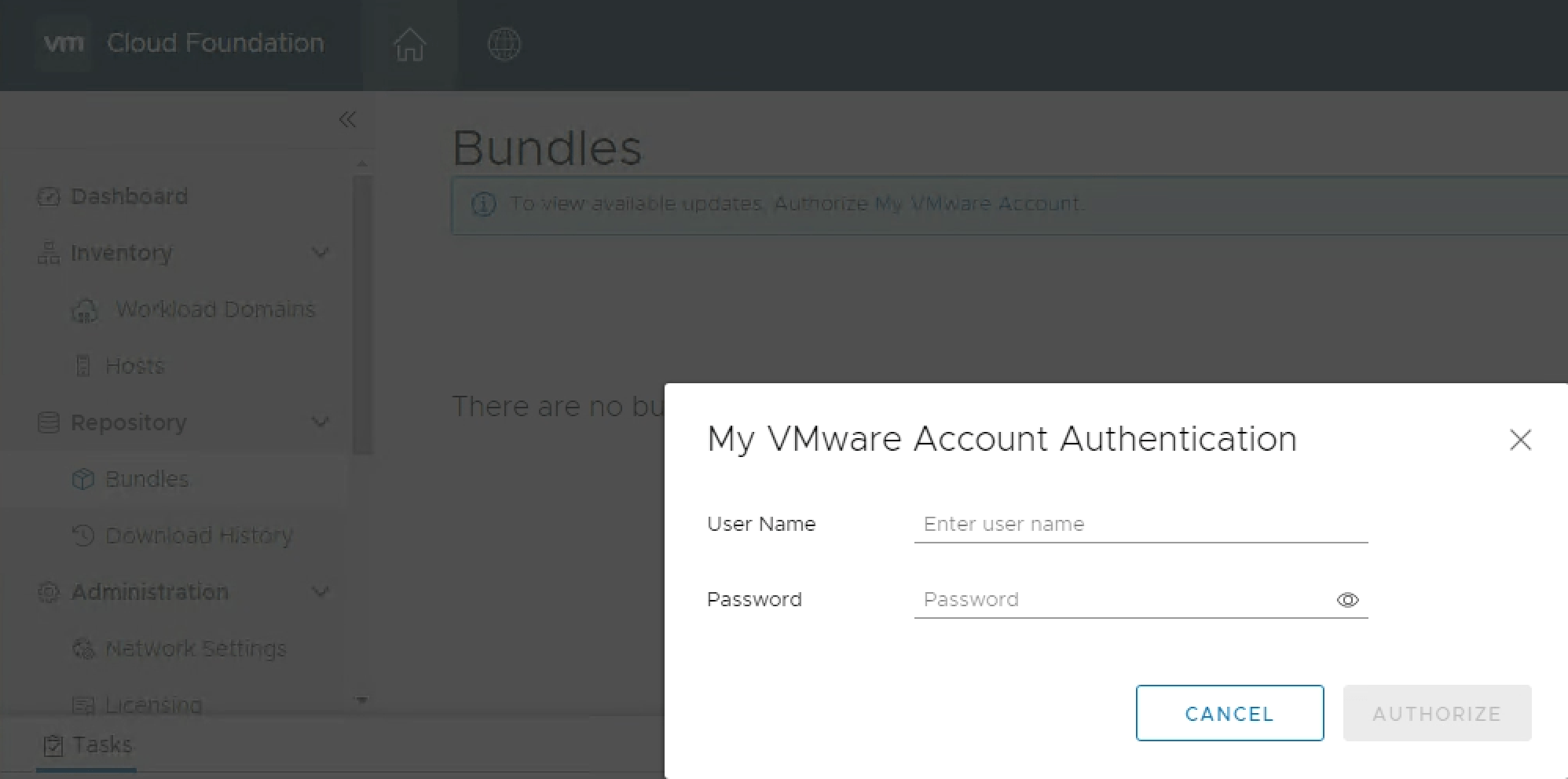Click the home icon in header
The height and width of the screenshot is (779, 1568).
click(x=409, y=44)
